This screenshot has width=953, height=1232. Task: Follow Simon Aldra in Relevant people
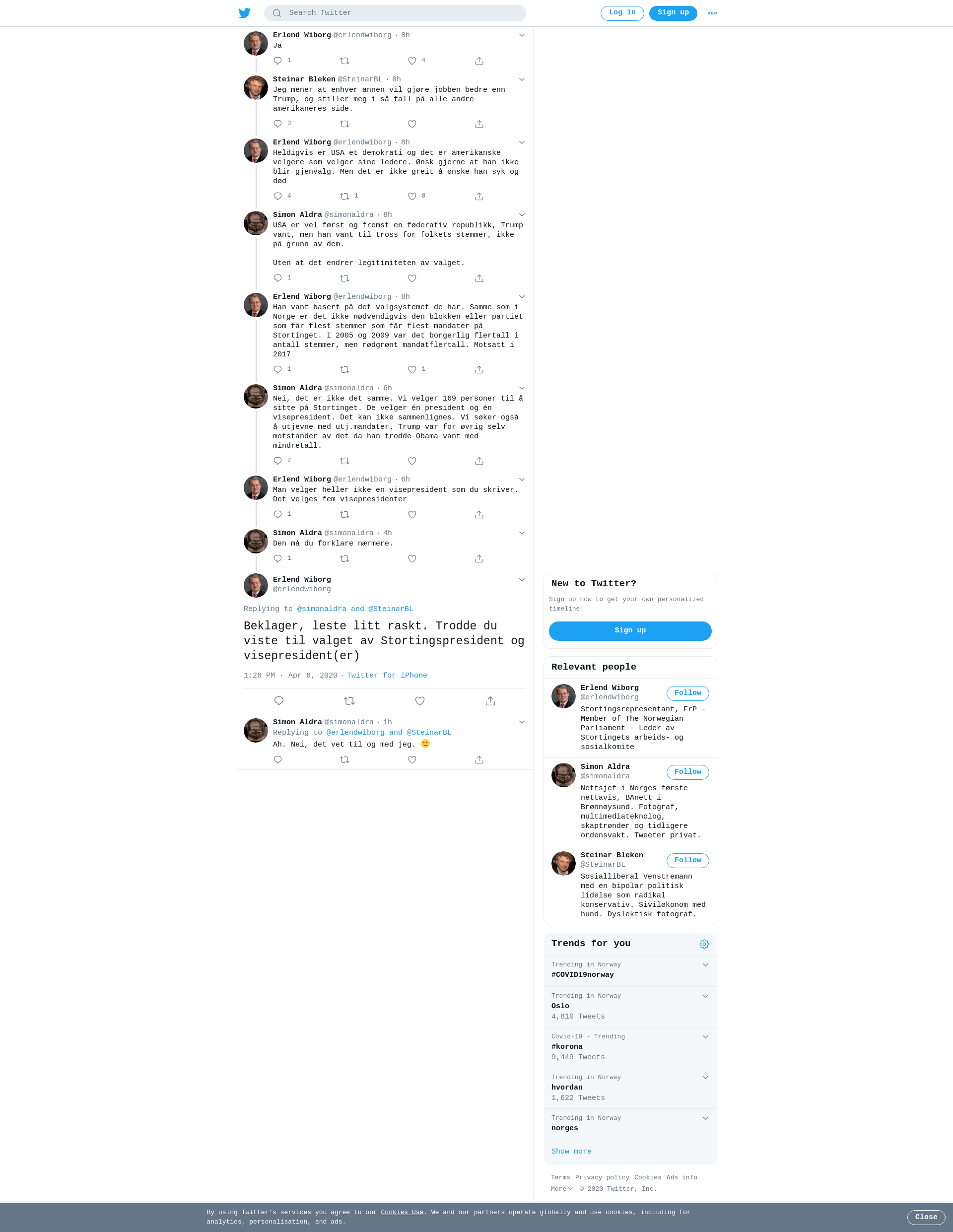click(687, 772)
